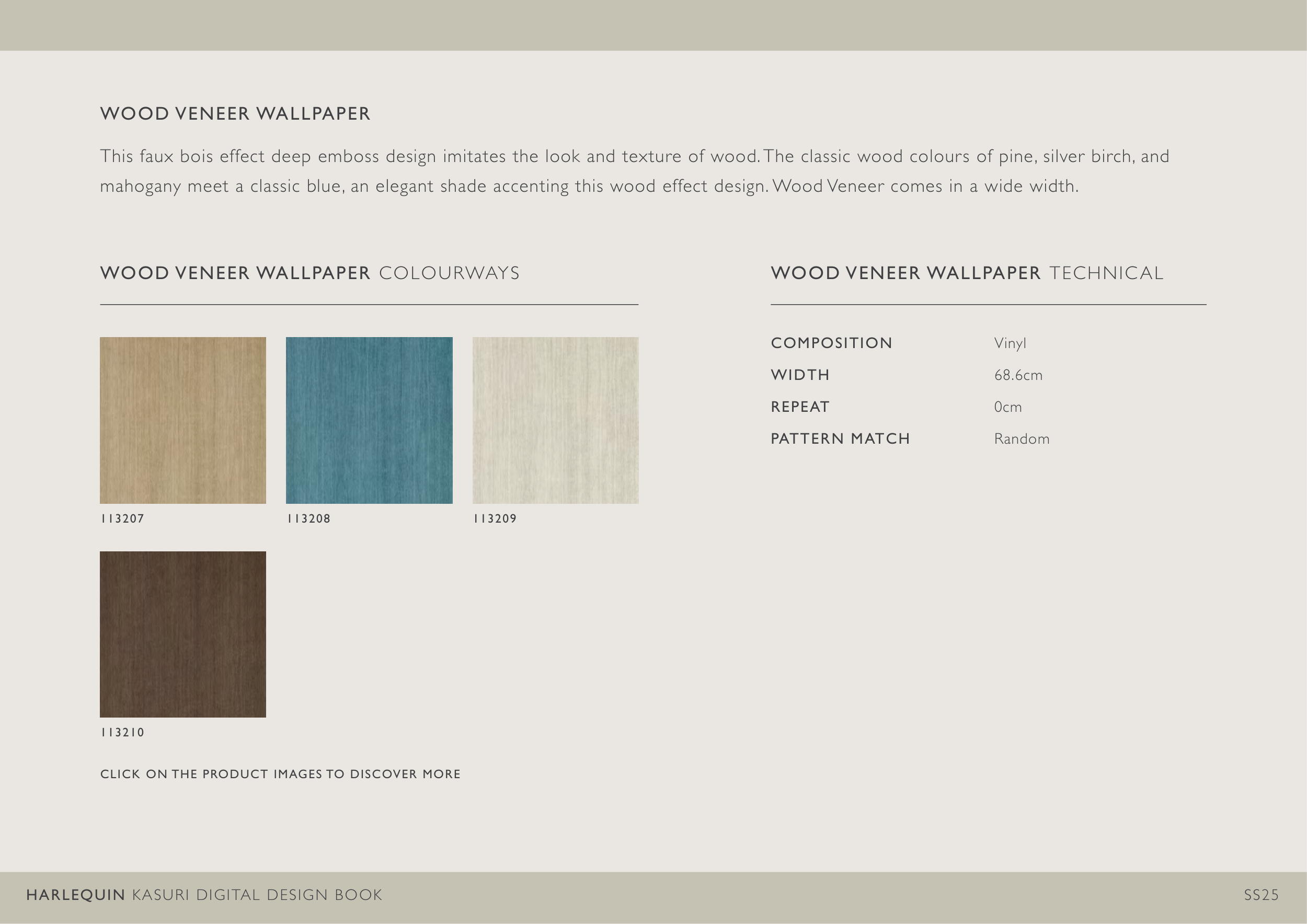Click the product code label 113209

(x=495, y=518)
